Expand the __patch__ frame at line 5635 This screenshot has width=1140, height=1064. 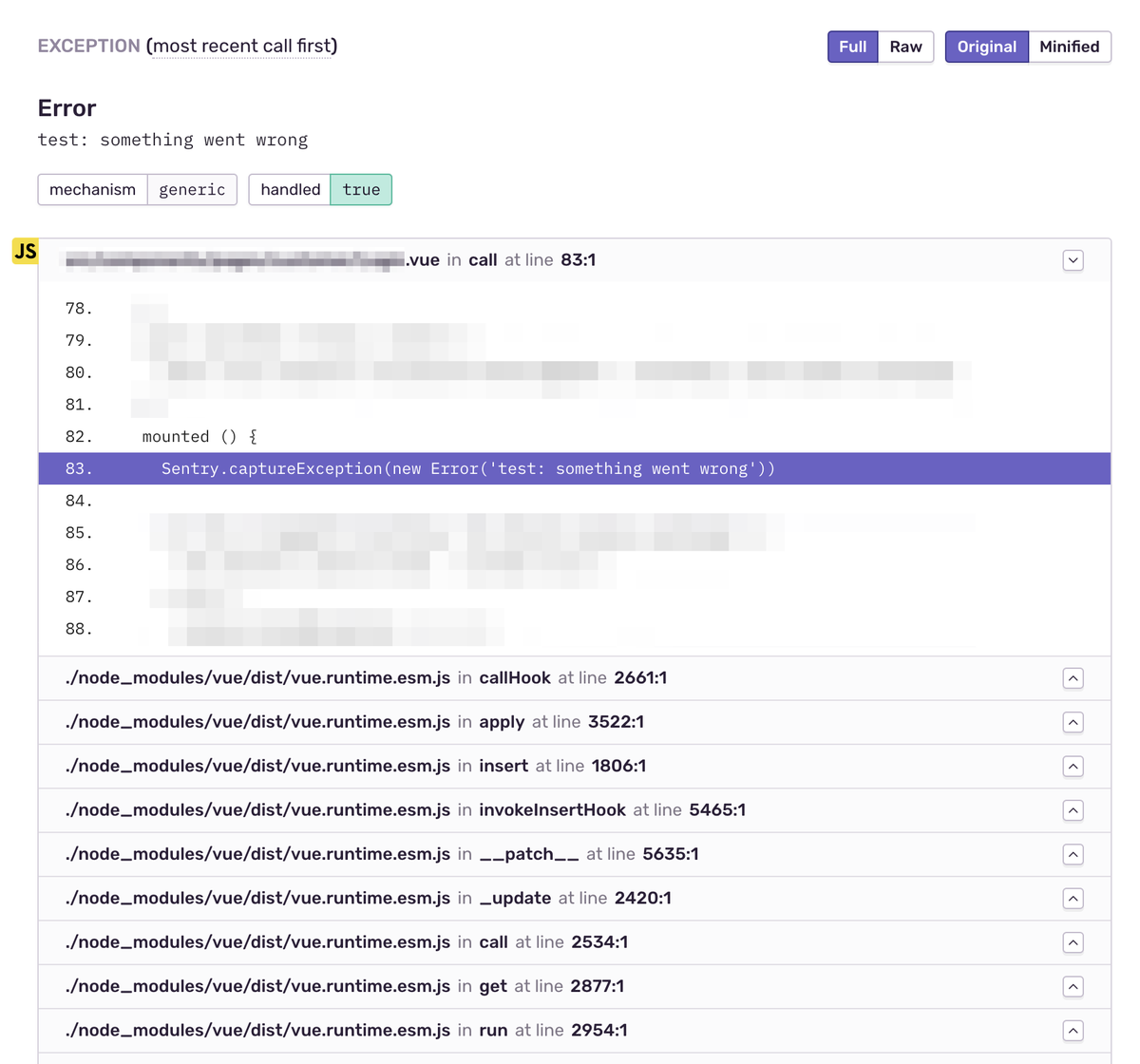(x=1073, y=854)
